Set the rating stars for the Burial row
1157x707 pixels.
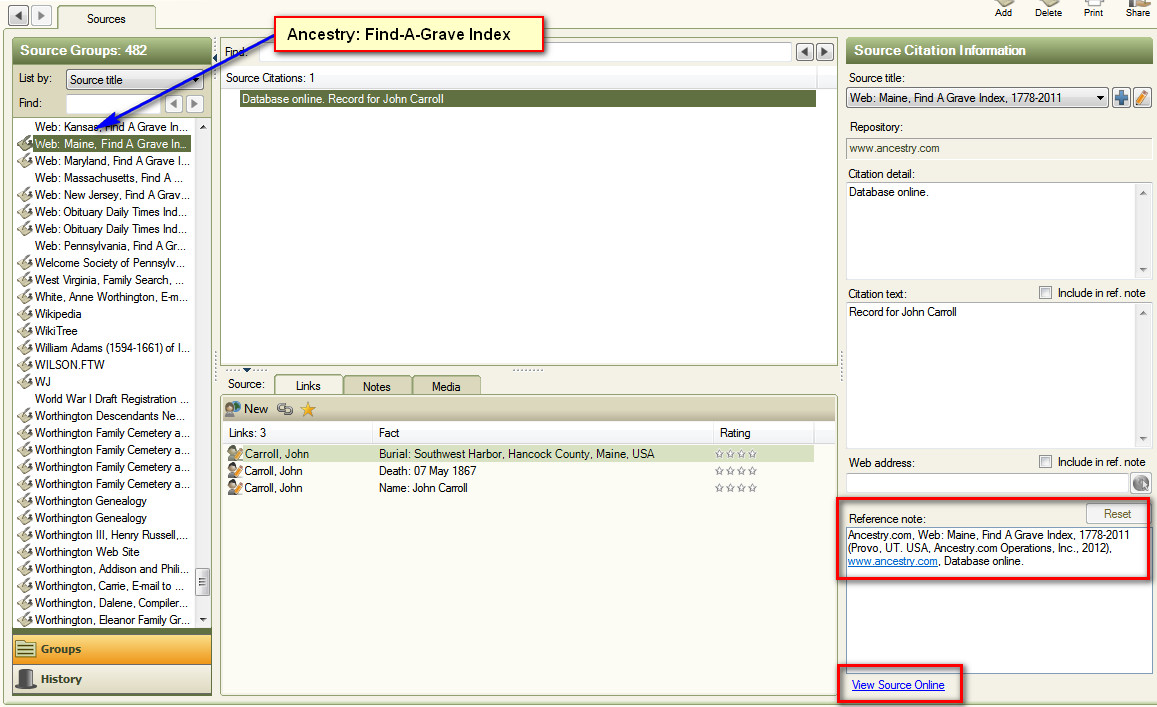click(736, 454)
